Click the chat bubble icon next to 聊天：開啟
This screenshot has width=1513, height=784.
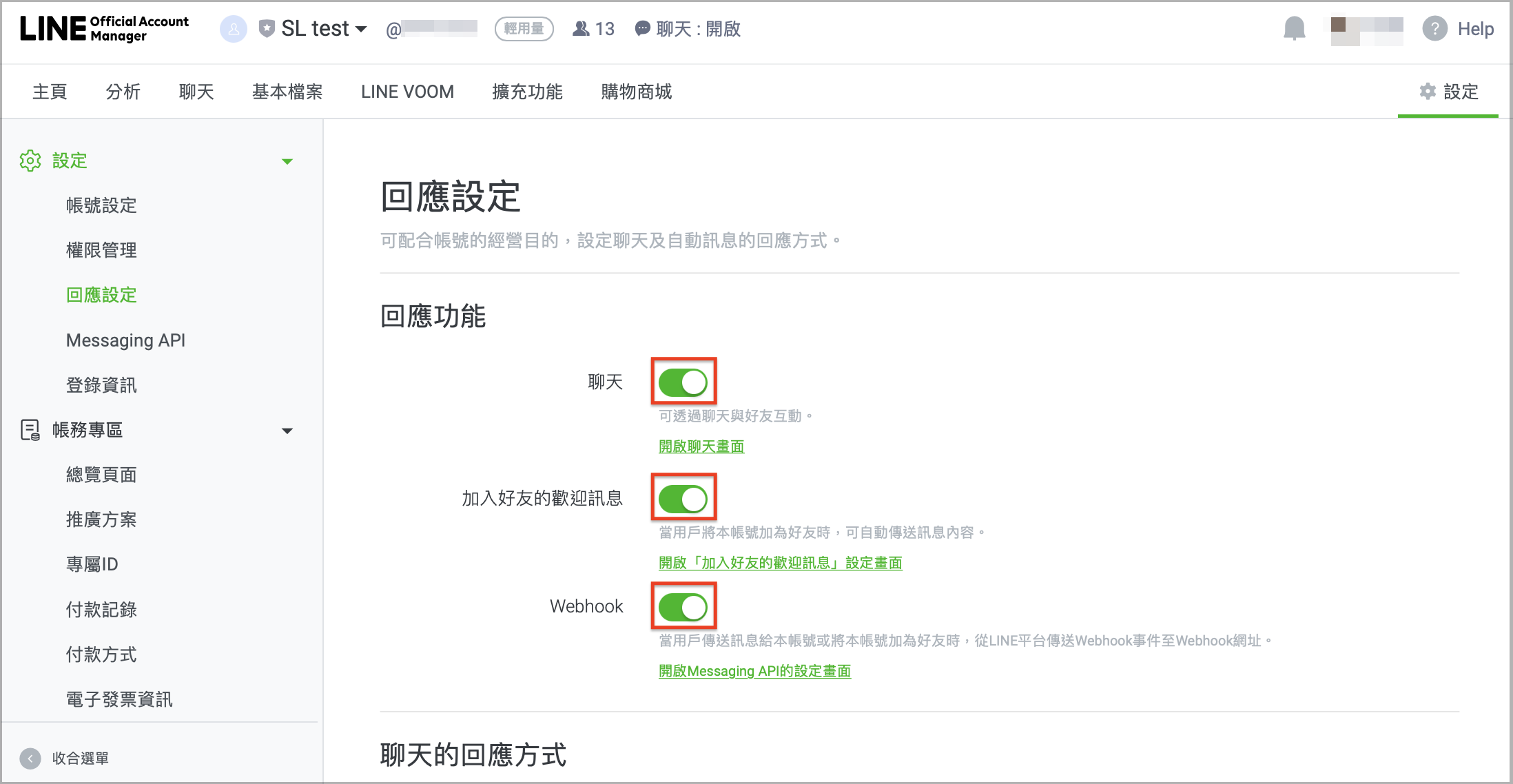(642, 28)
